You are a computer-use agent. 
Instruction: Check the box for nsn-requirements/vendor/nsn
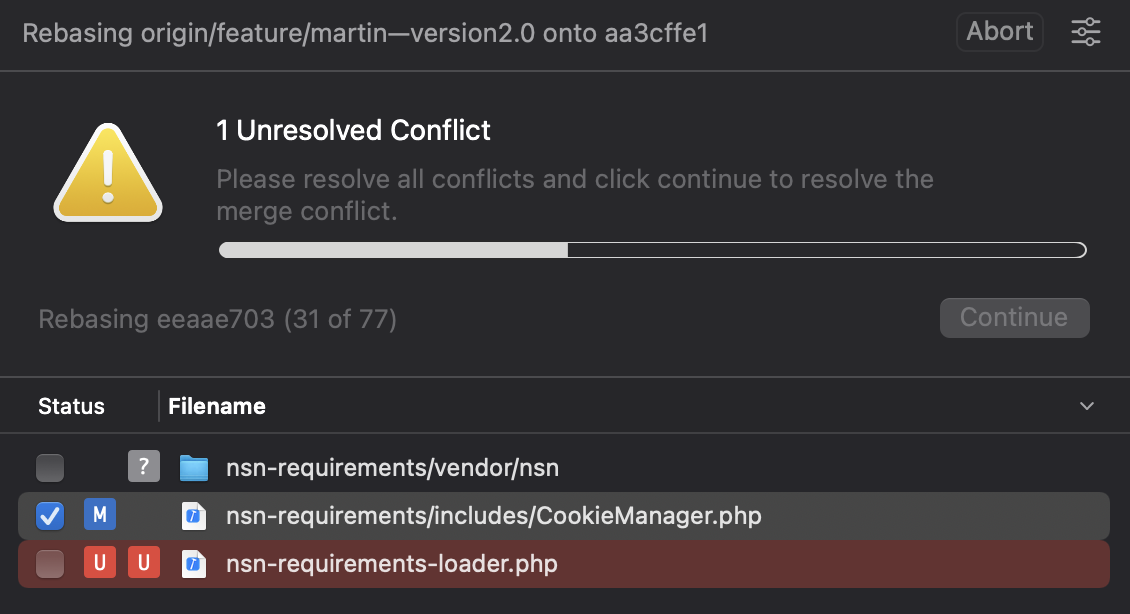[50, 467]
